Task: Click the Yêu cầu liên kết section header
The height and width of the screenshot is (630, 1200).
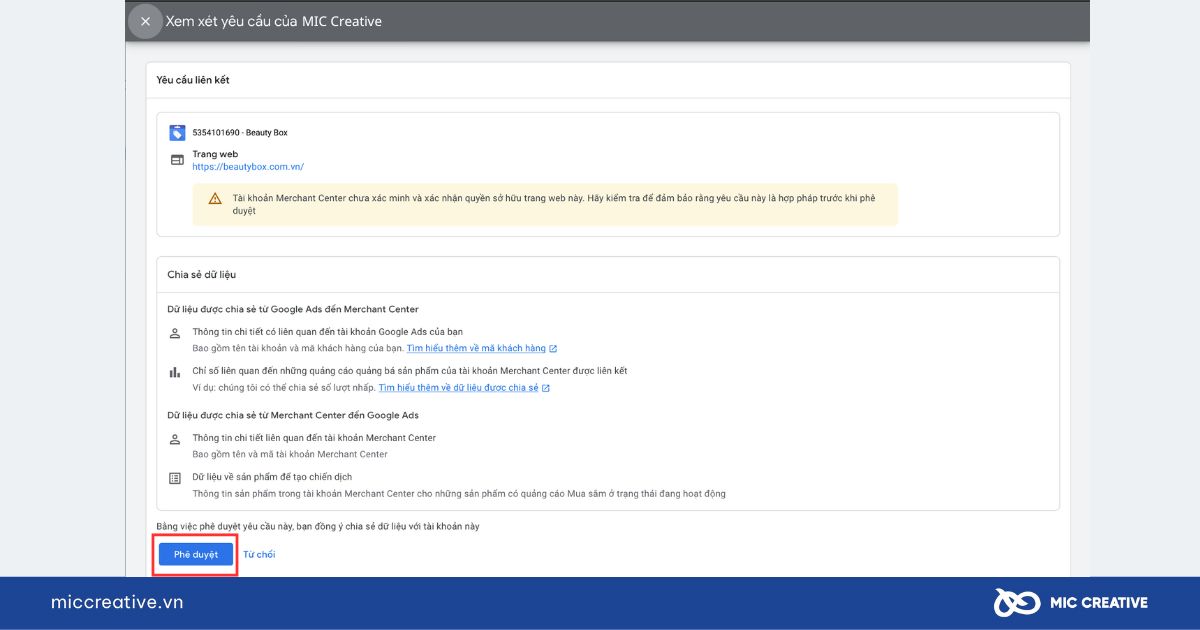Action: pos(193,80)
